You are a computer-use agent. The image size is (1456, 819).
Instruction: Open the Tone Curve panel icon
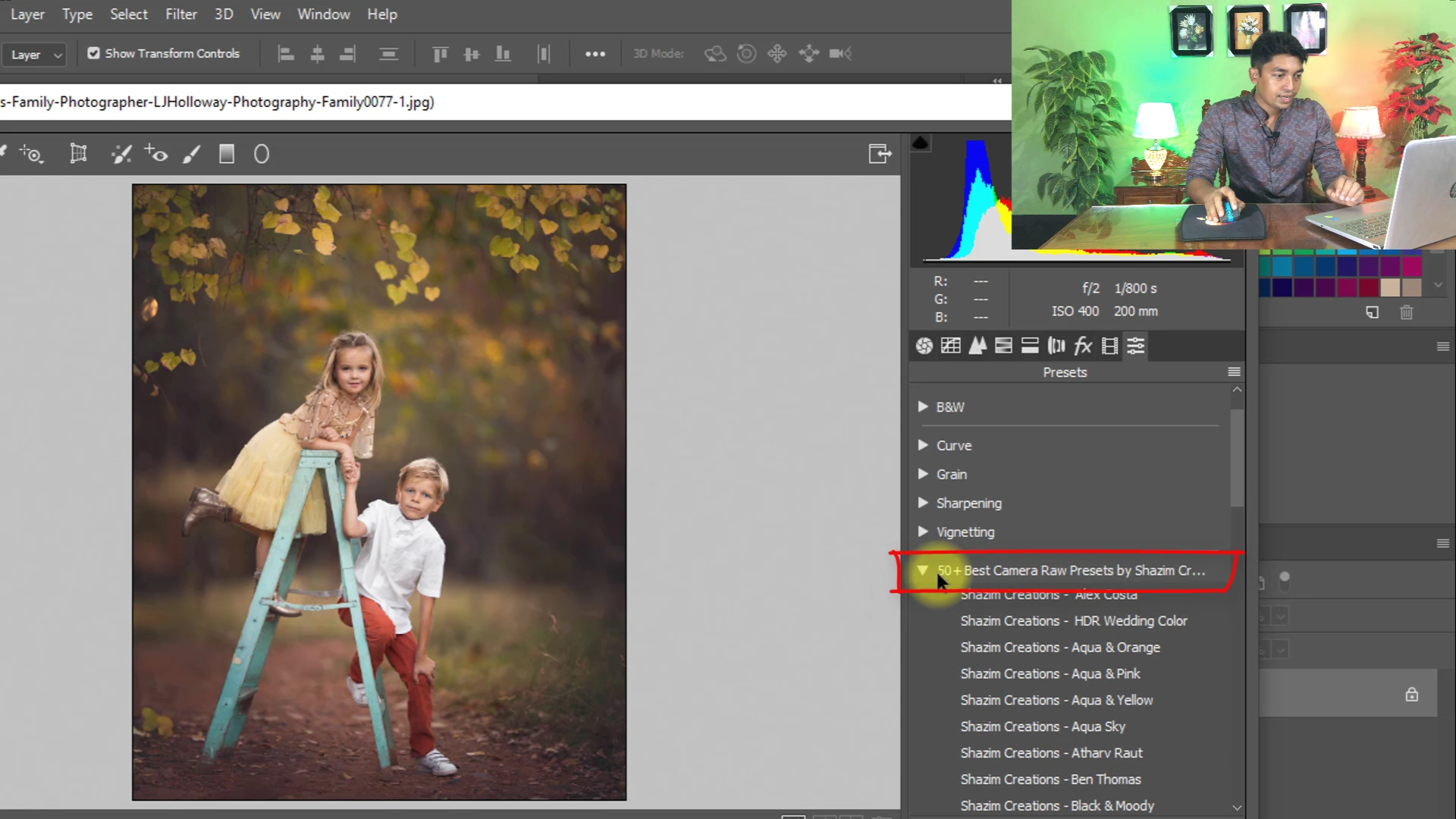(x=950, y=347)
